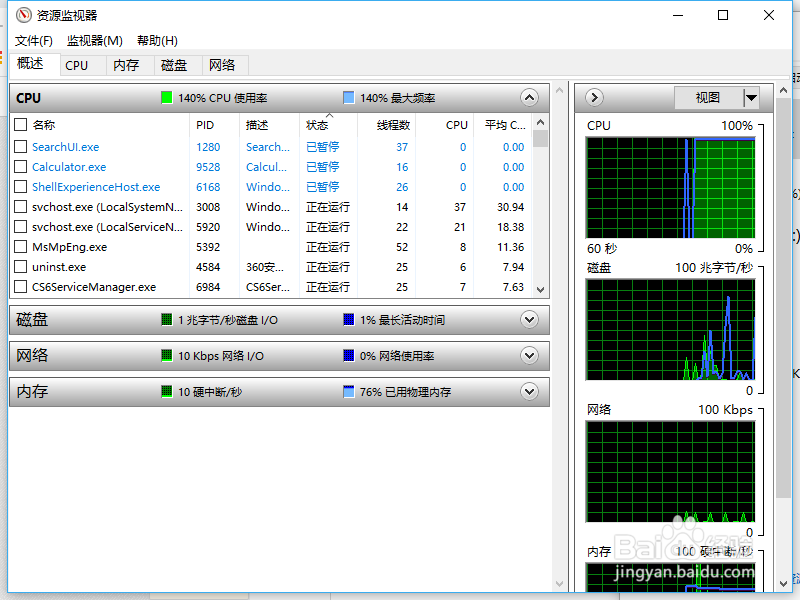Minimize the Resource Monitor window

678,15
